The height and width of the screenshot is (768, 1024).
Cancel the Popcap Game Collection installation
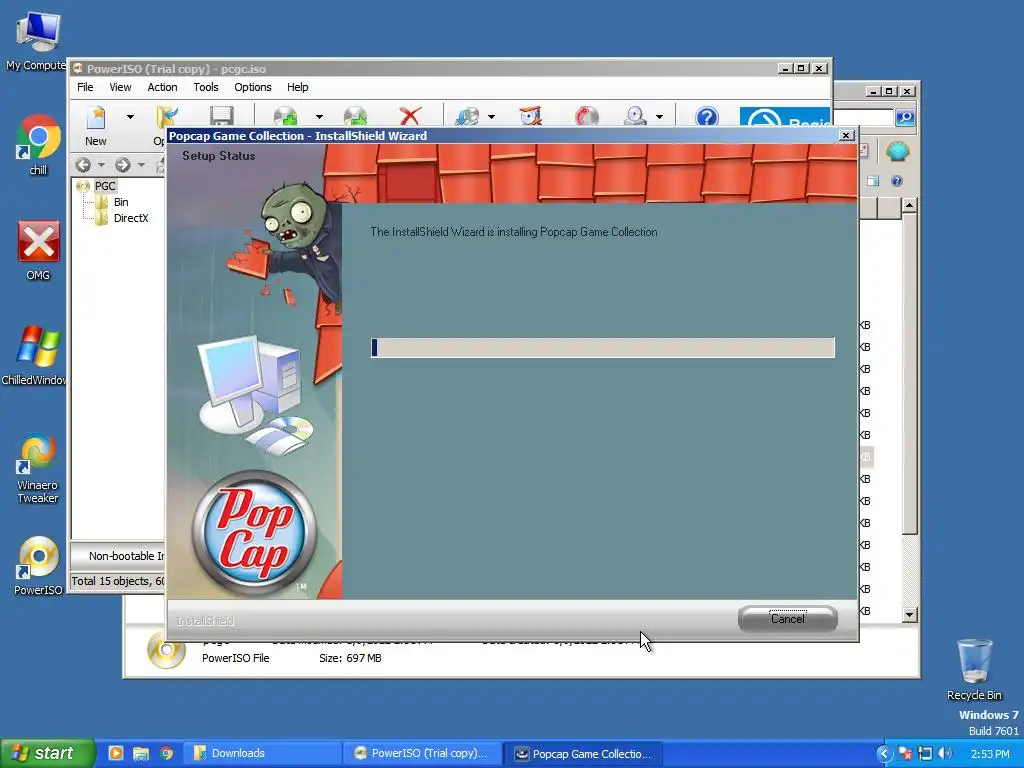(x=788, y=618)
